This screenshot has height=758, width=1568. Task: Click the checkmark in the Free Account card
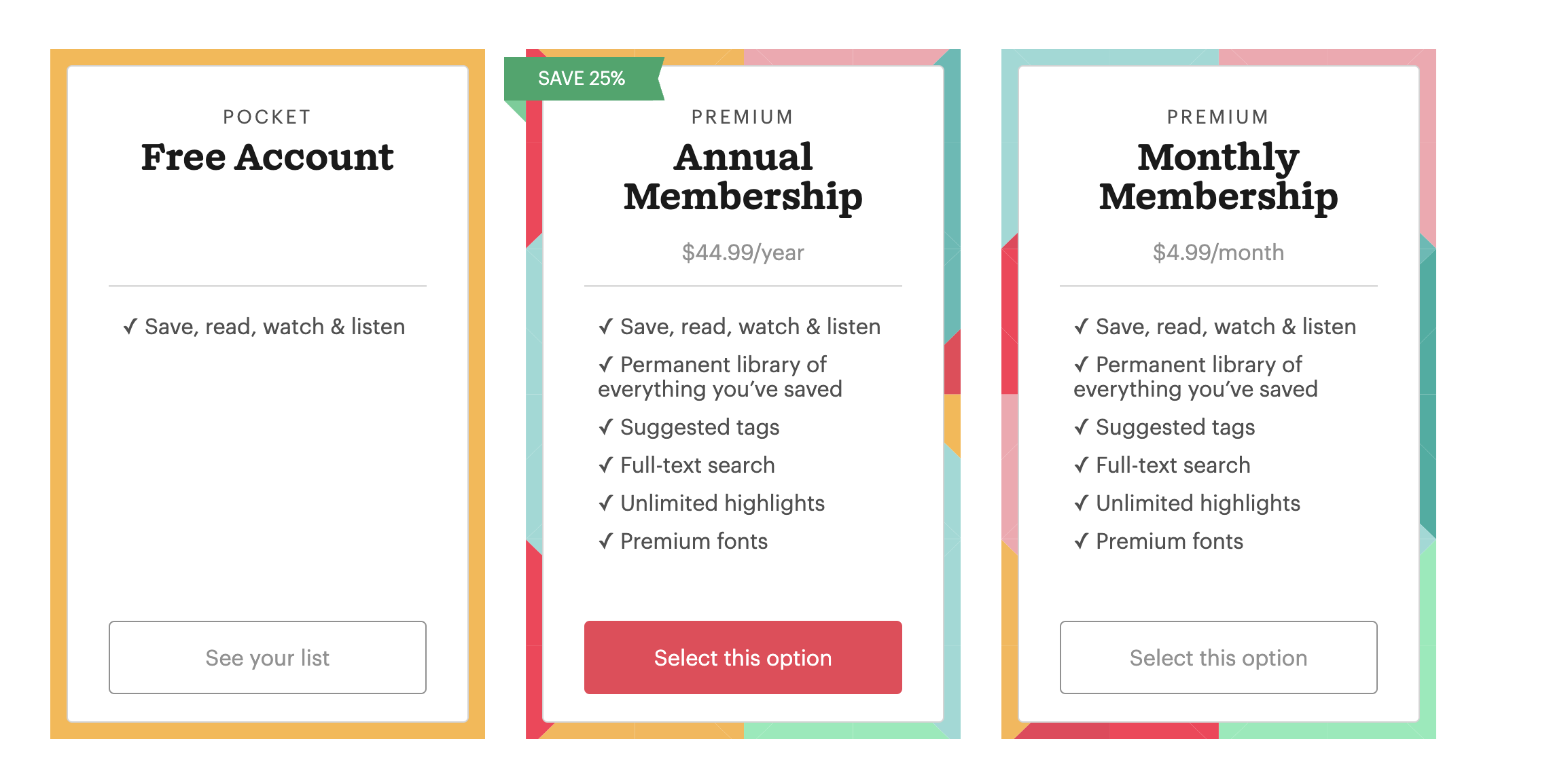click(x=130, y=327)
